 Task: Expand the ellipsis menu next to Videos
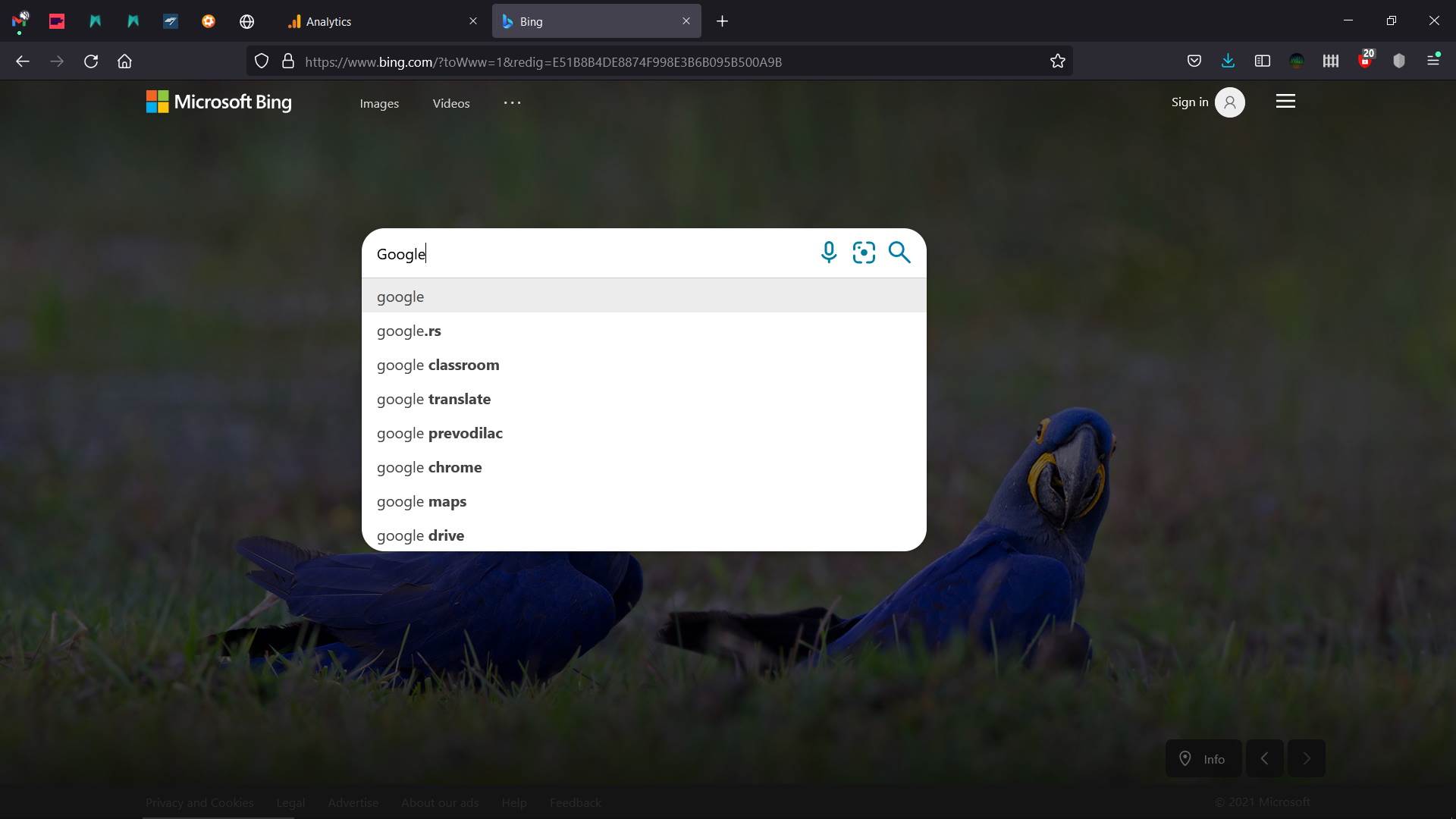click(x=511, y=103)
